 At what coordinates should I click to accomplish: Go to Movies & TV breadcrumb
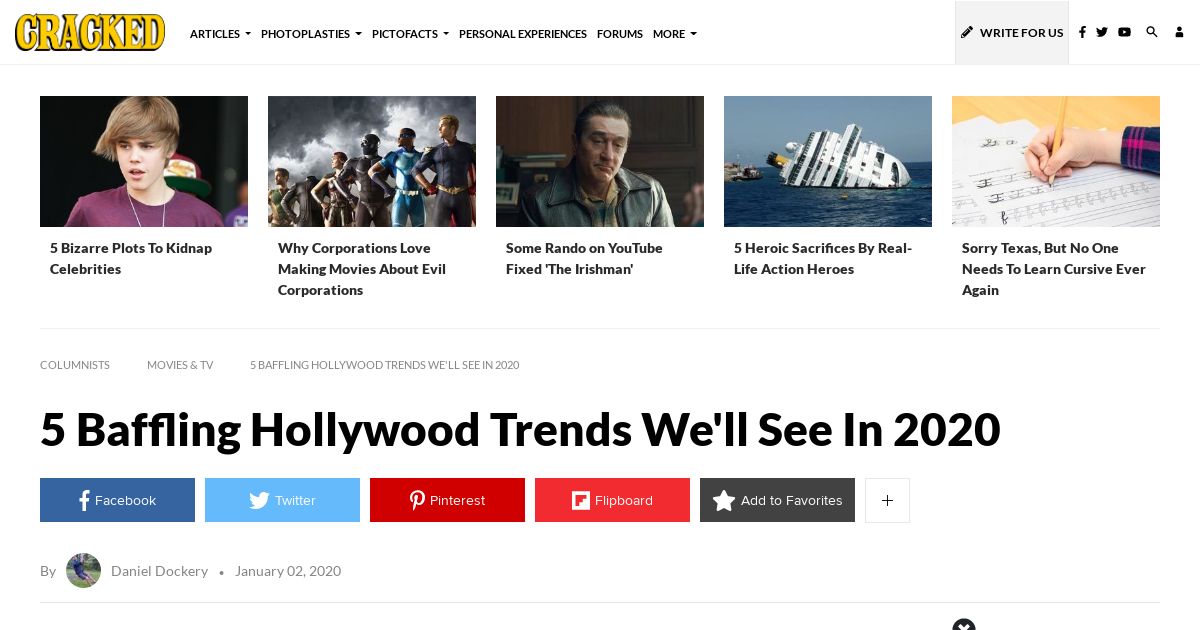pyautogui.click(x=180, y=365)
